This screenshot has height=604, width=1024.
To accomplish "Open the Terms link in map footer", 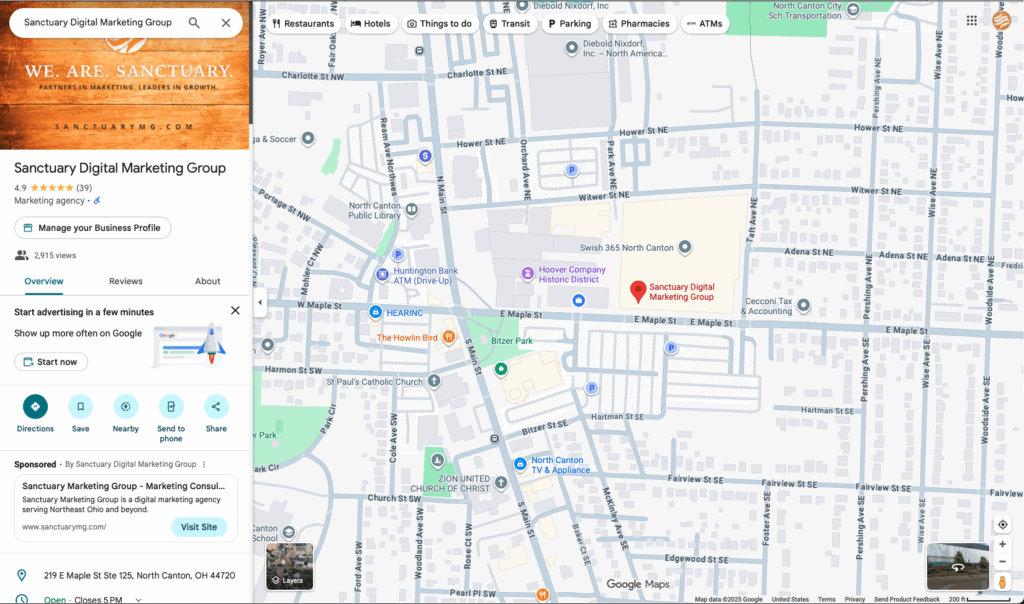I will [x=826, y=599].
